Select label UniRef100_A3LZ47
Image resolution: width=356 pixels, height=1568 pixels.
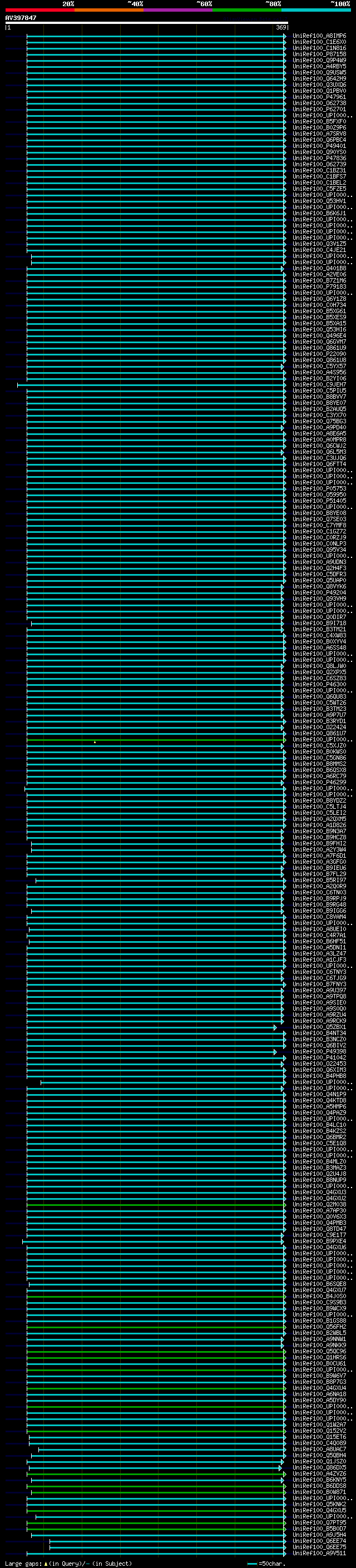click(319, 954)
